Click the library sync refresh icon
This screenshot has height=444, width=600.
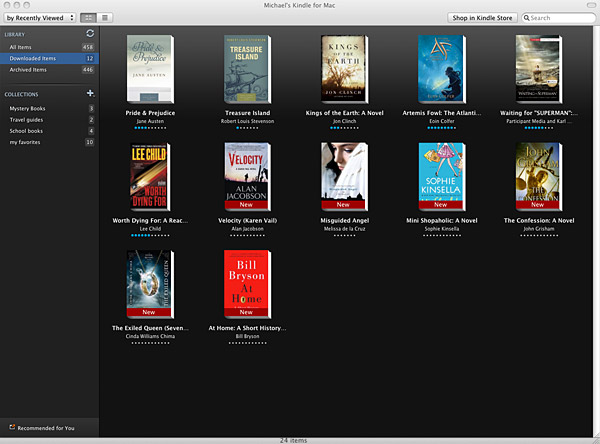pyautogui.click(x=91, y=34)
